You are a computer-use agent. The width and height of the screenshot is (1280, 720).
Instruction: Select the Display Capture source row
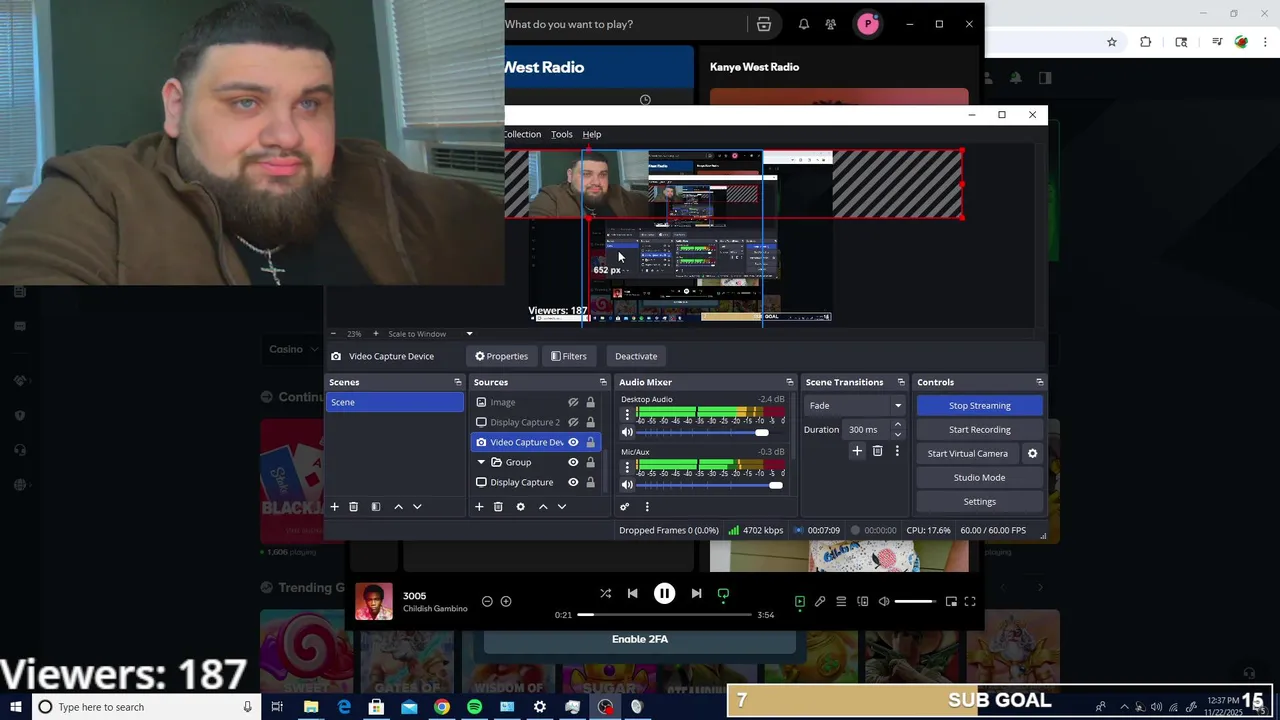click(537, 482)
